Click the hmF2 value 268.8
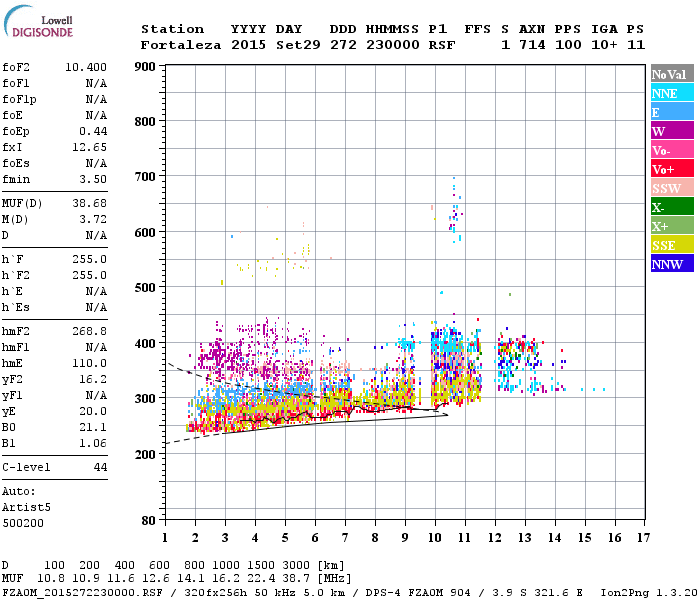 [89, 331]
